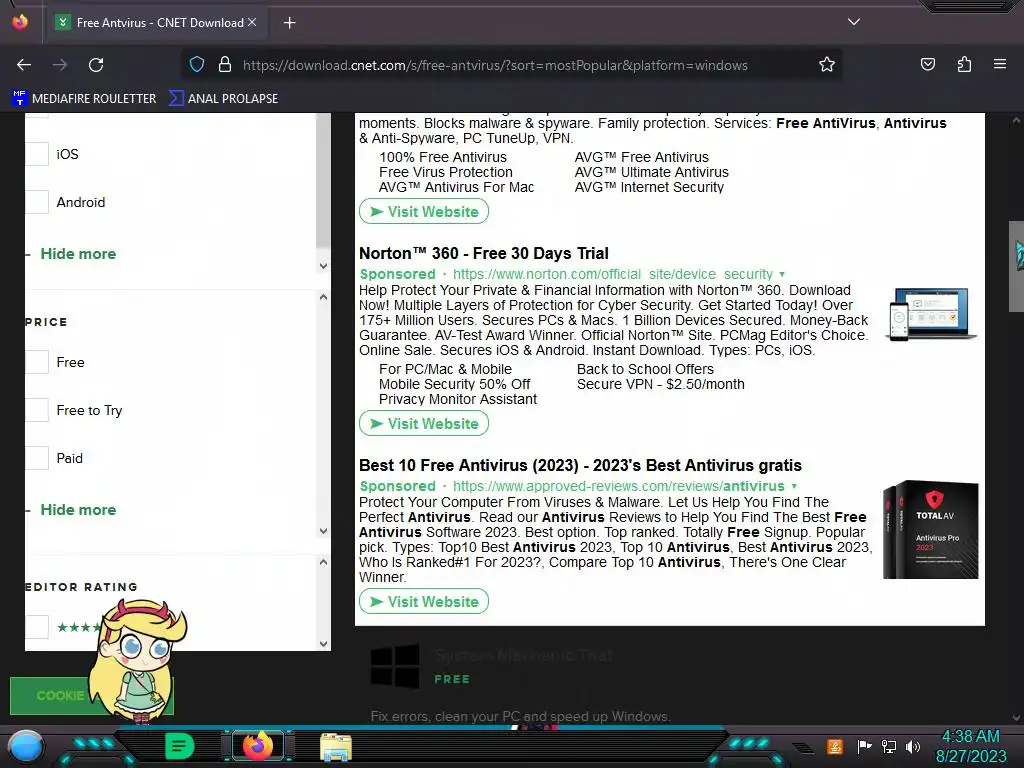The image size is (1024, 768).
Task: Open Norton 360 Free 30 Days Trial title
Action: click(484, 253)
